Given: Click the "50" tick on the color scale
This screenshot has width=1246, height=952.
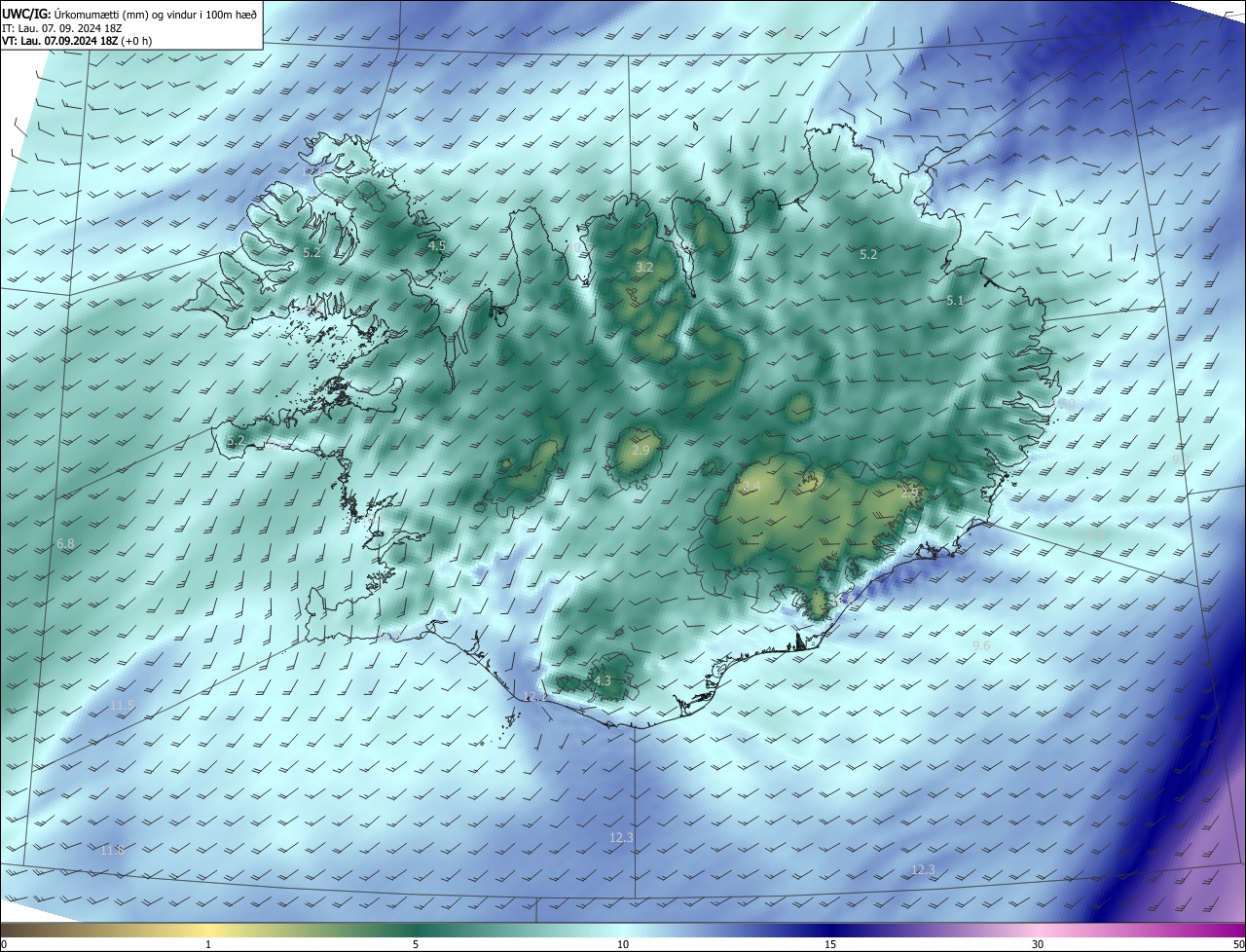Looking at the screenshot, I should click(1238, 945).
